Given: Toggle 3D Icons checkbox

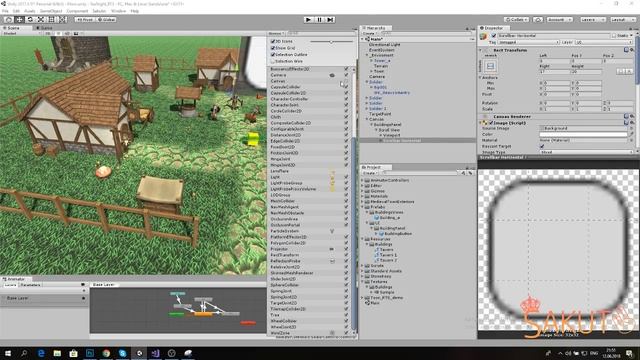Looking at the screenshot, I should coord(273,41).
